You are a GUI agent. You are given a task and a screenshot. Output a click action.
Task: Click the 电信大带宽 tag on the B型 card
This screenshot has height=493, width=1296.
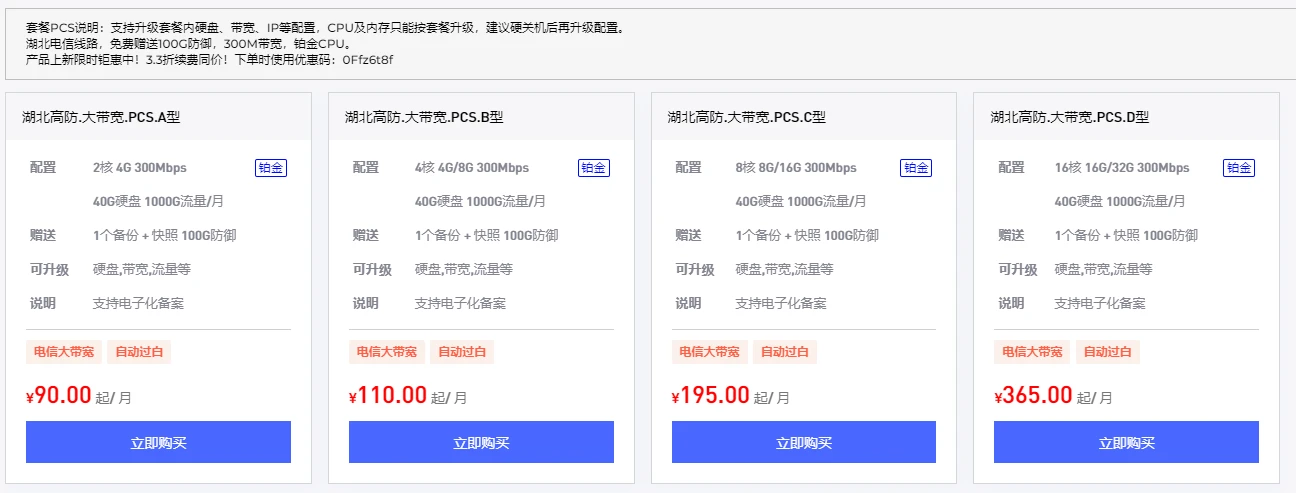[387, 352]
